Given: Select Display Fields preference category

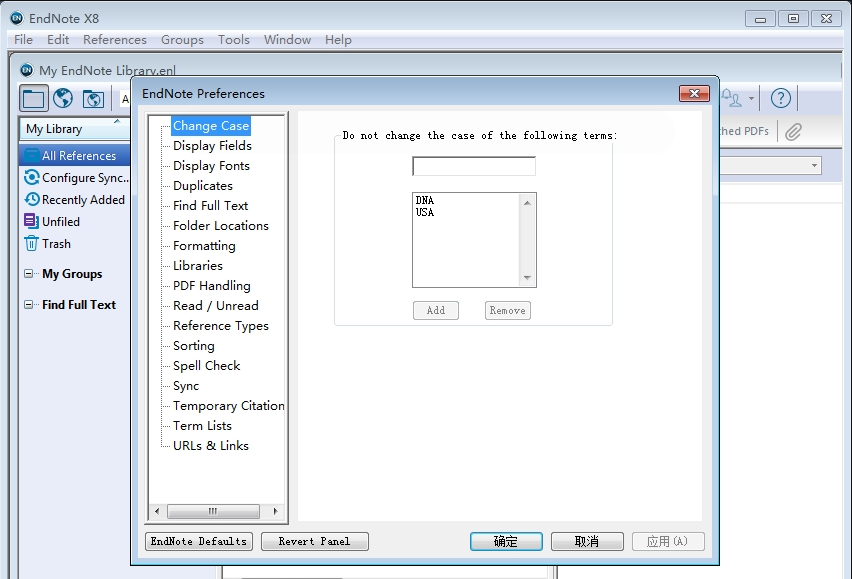Looking at the screenshot, I should point(212,146).
